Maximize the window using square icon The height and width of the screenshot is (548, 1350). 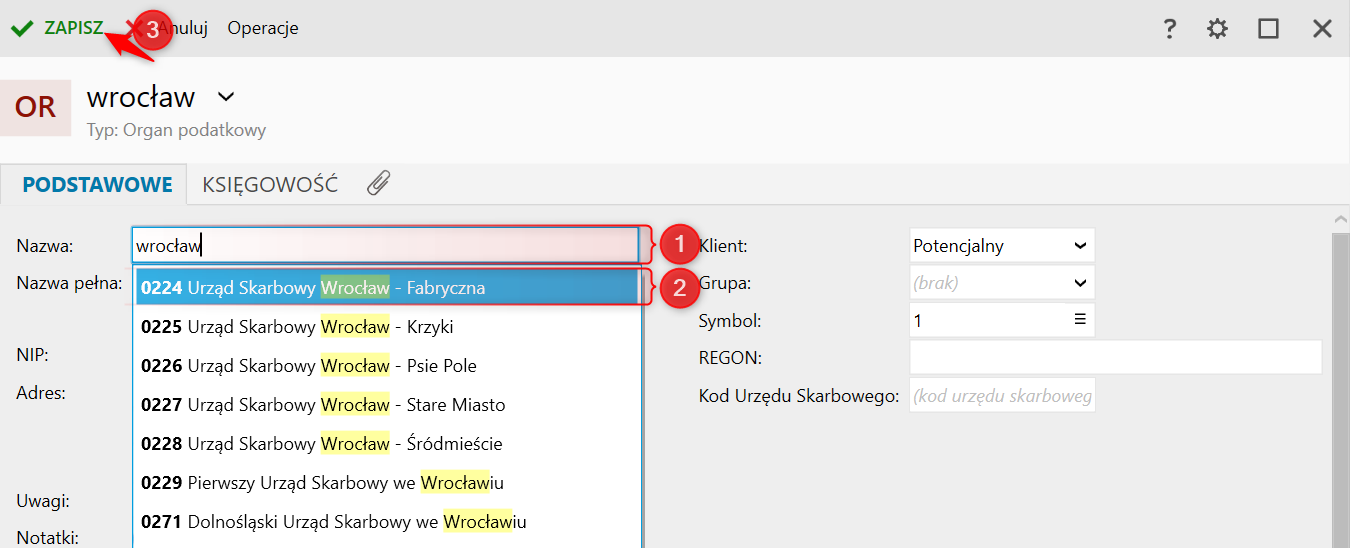click(1269, 29)
